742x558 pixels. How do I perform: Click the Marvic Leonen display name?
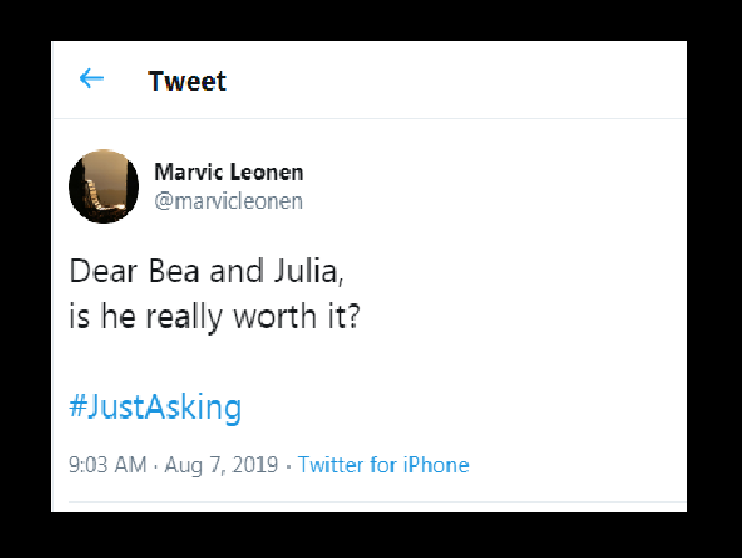[x=228, y=172]
